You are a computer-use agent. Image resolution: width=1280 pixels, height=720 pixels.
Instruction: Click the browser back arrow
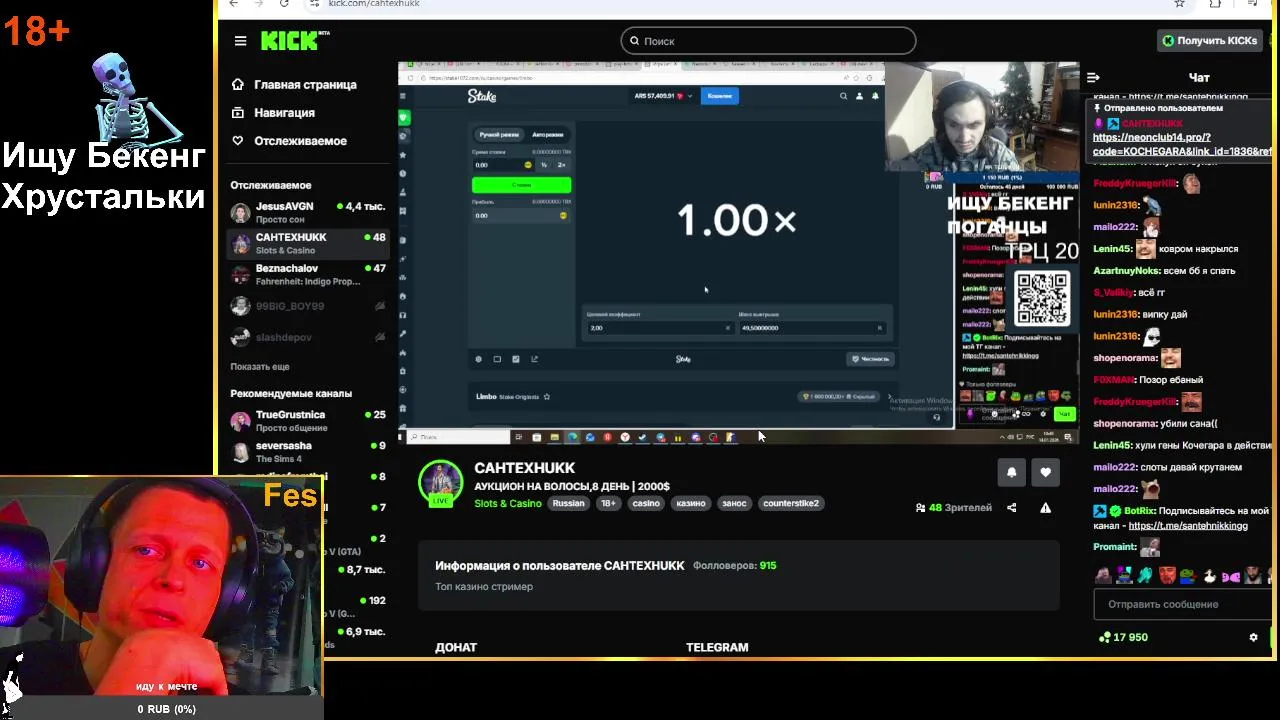pos(233,4)
